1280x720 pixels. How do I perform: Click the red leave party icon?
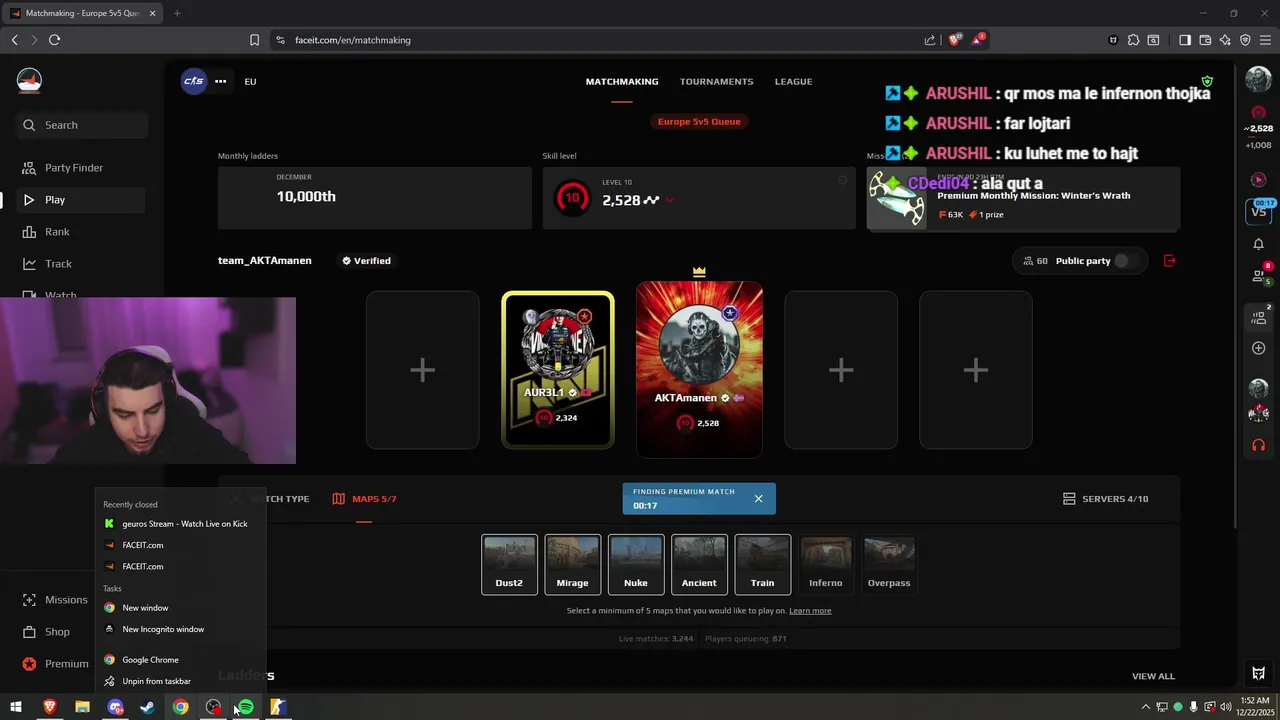[1170, 261]
